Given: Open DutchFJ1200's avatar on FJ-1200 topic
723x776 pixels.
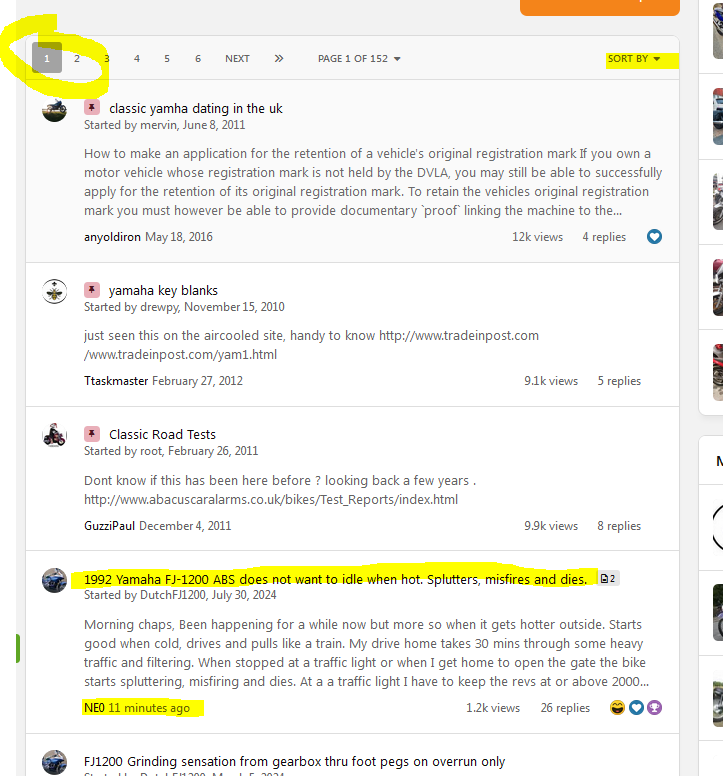Looking at the screenshot, I should coord(54,580).
